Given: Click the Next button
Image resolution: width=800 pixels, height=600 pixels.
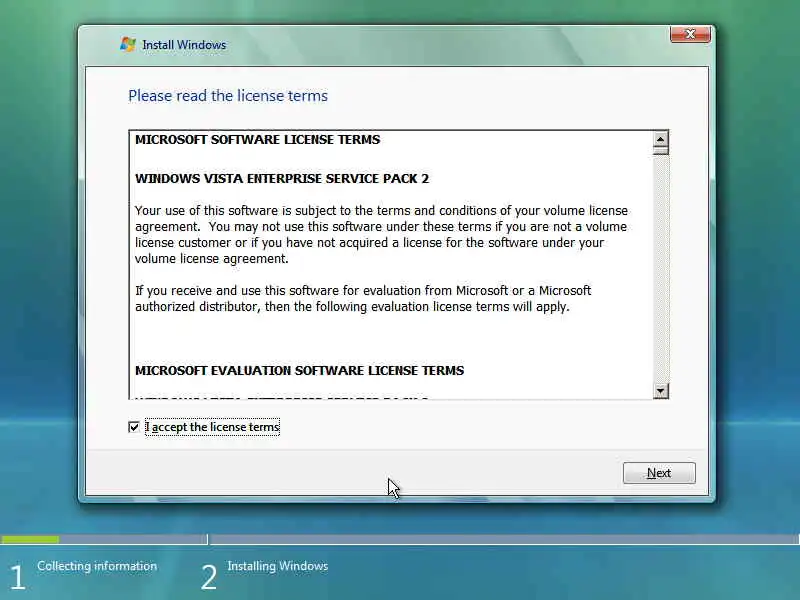Looking at the screenshot, I should [x=659, y=473].
